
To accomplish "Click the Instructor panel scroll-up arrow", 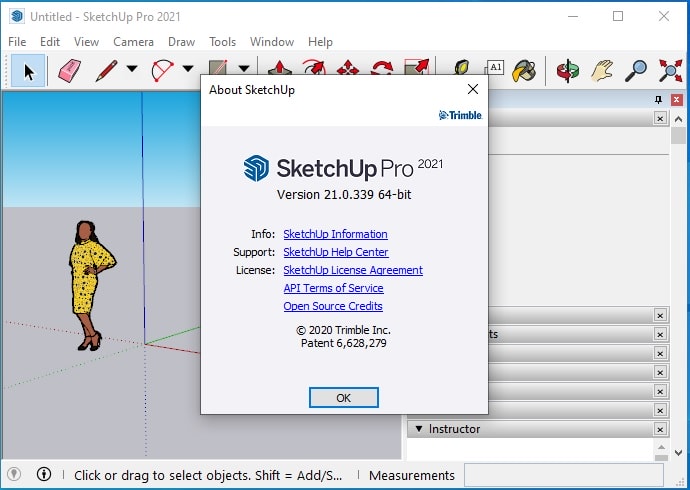I will [661, 447].
